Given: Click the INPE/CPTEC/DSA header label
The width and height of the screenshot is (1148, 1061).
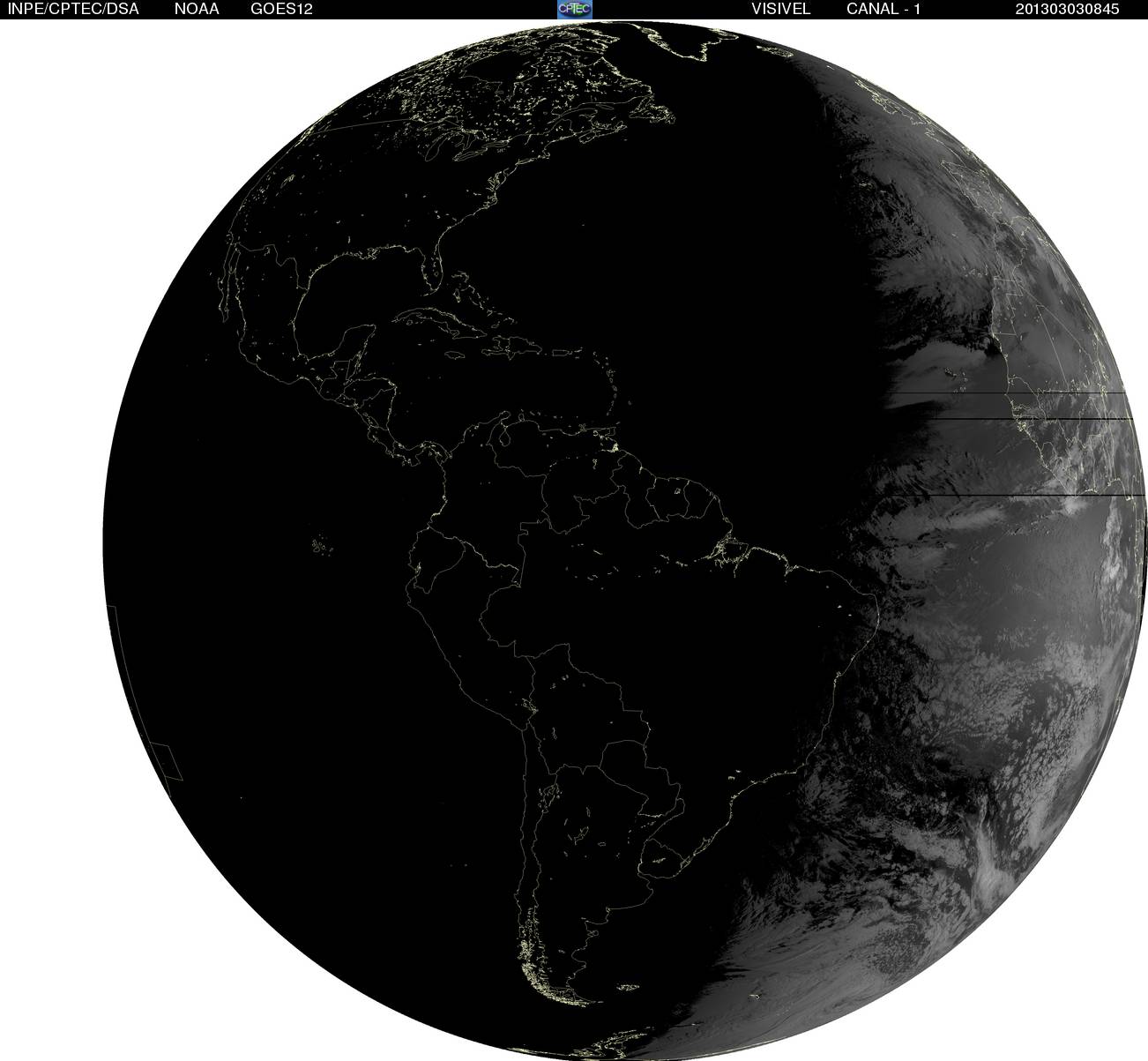Looking at the screenshot, I should tap(73, 9).
